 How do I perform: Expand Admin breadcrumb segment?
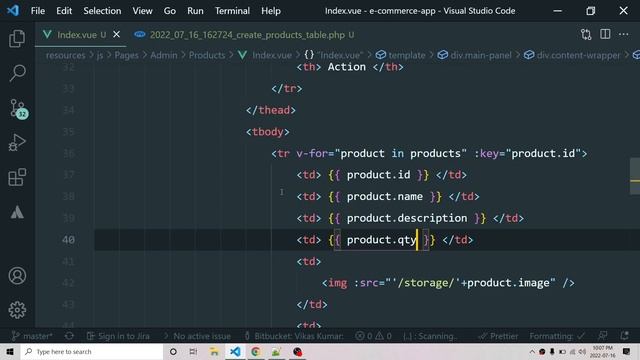164,55
